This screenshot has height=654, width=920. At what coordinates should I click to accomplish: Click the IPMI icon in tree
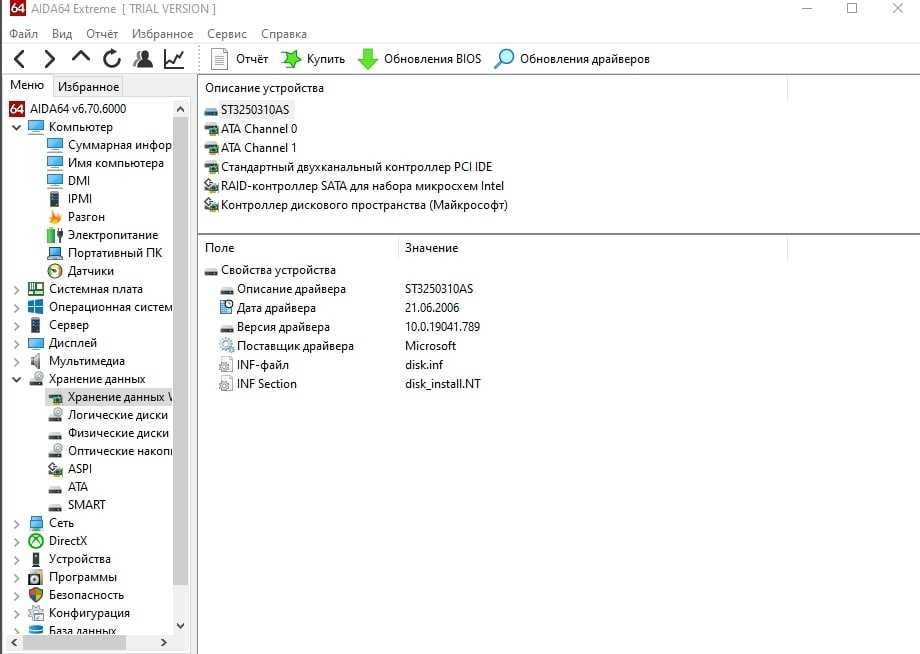coord(55,199)
